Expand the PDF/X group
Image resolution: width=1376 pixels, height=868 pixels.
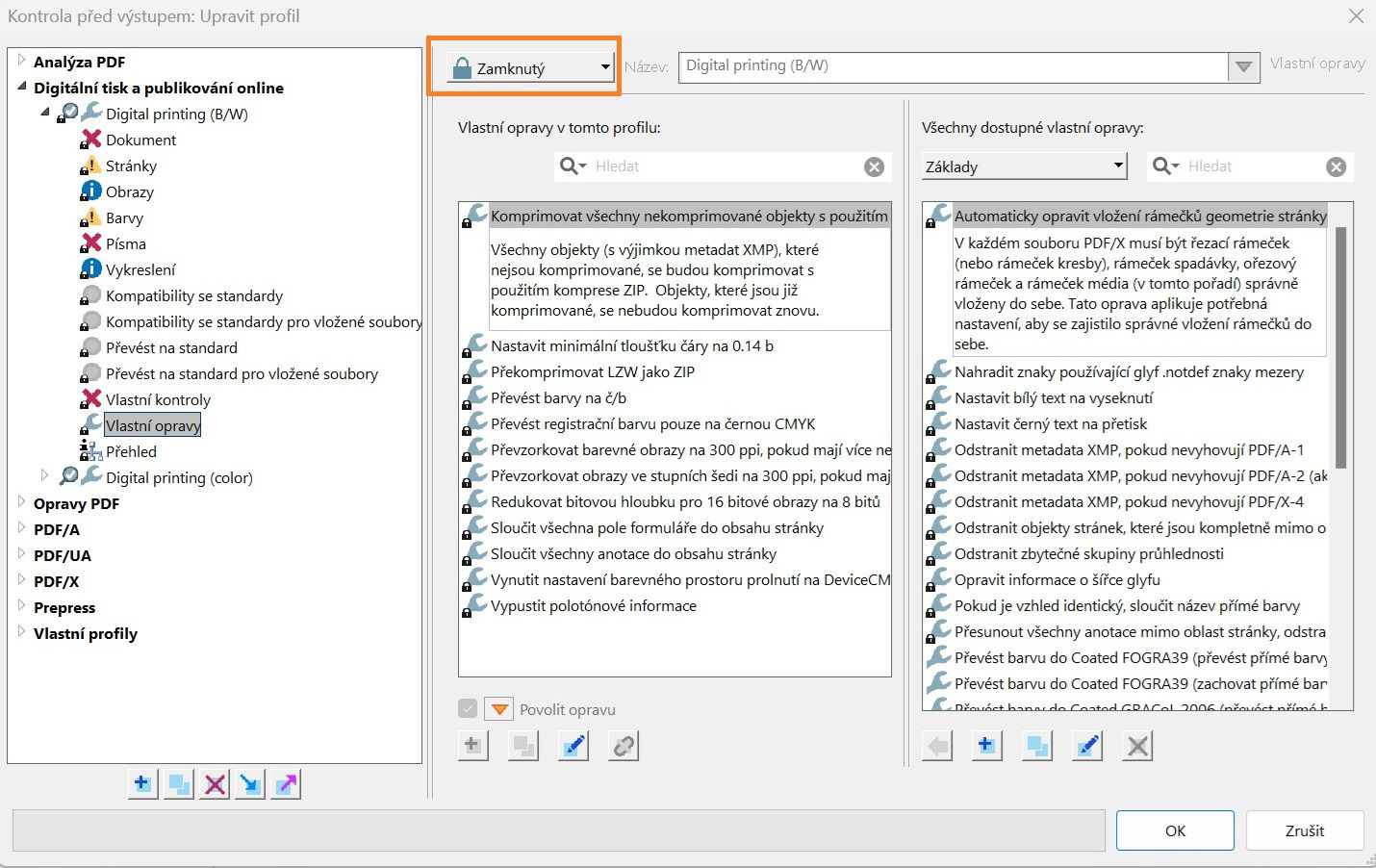(21, 579)
